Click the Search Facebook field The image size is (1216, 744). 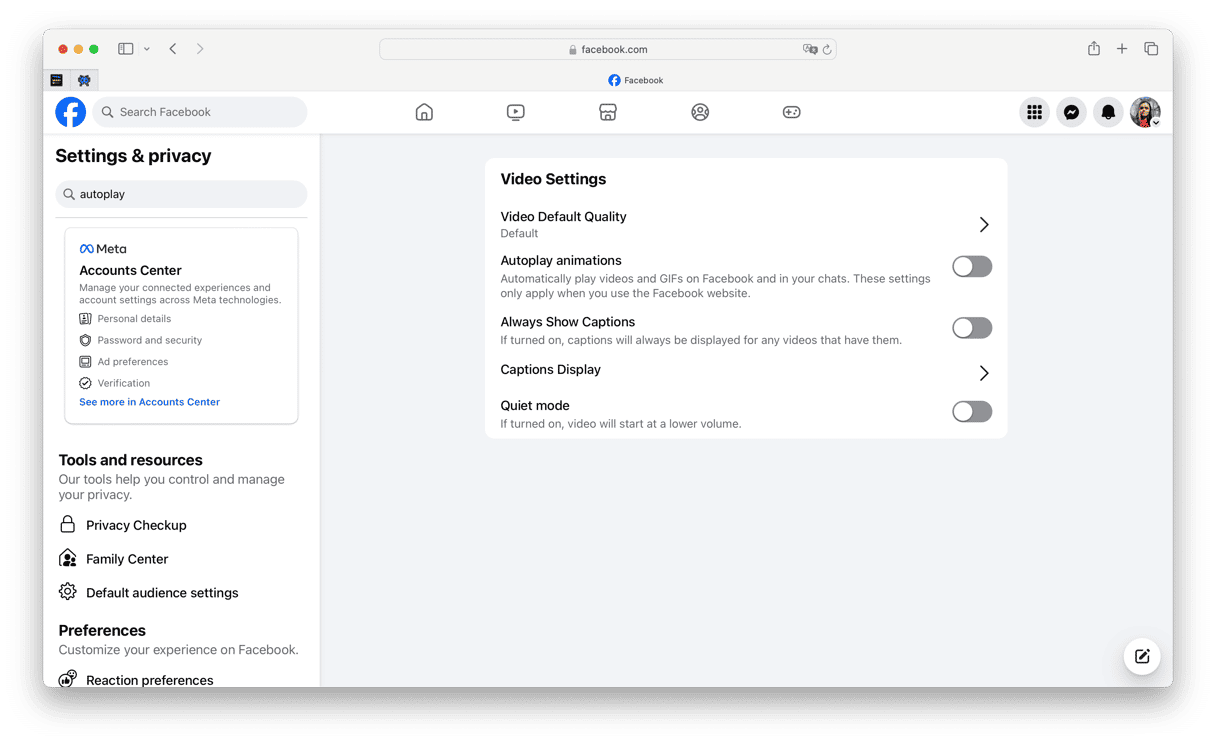[x=200, y=112]
